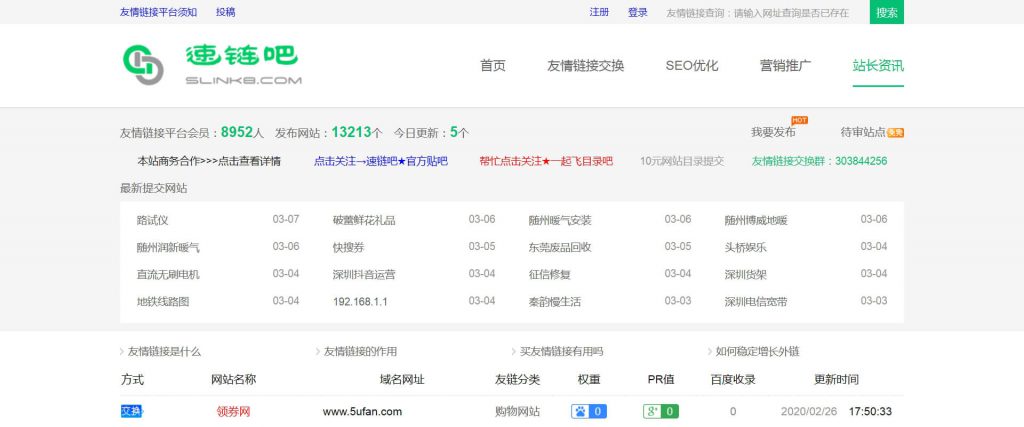Expand the 如何稳定增长外链 arrow link
Screen dimensions: 1024x427
(751, 351)
